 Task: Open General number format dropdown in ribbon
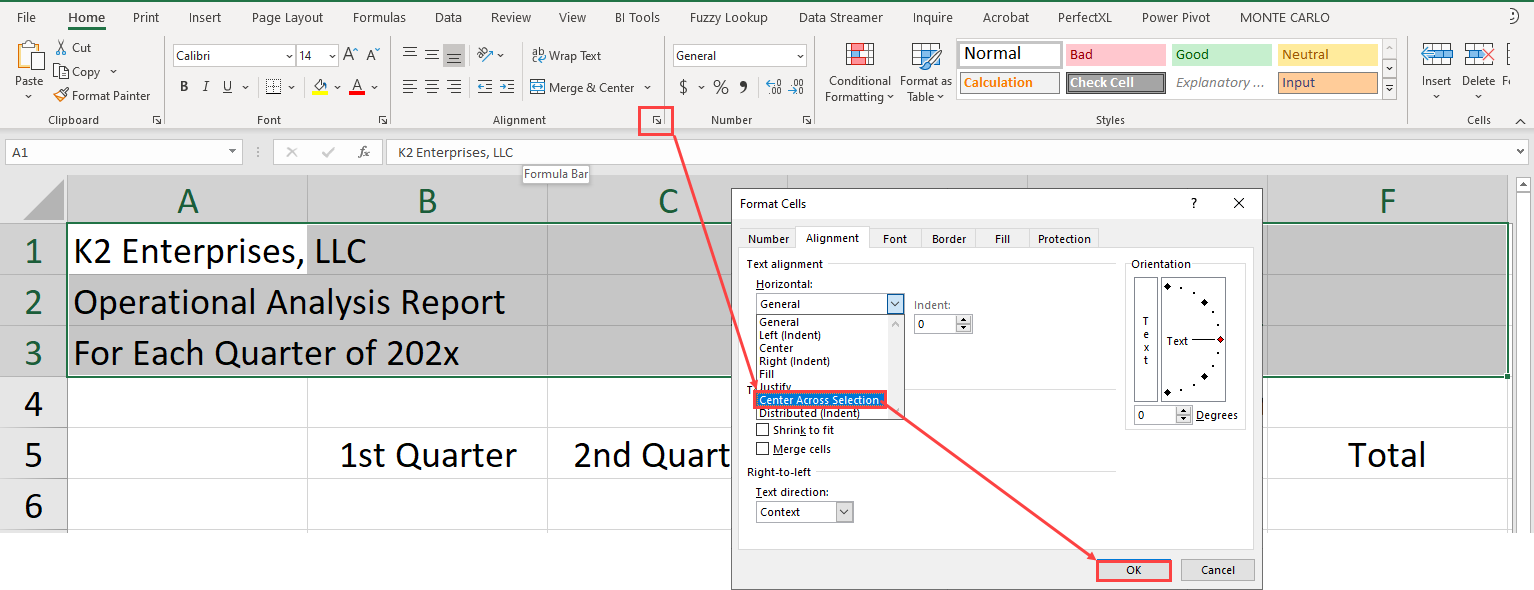coord(800,56)
